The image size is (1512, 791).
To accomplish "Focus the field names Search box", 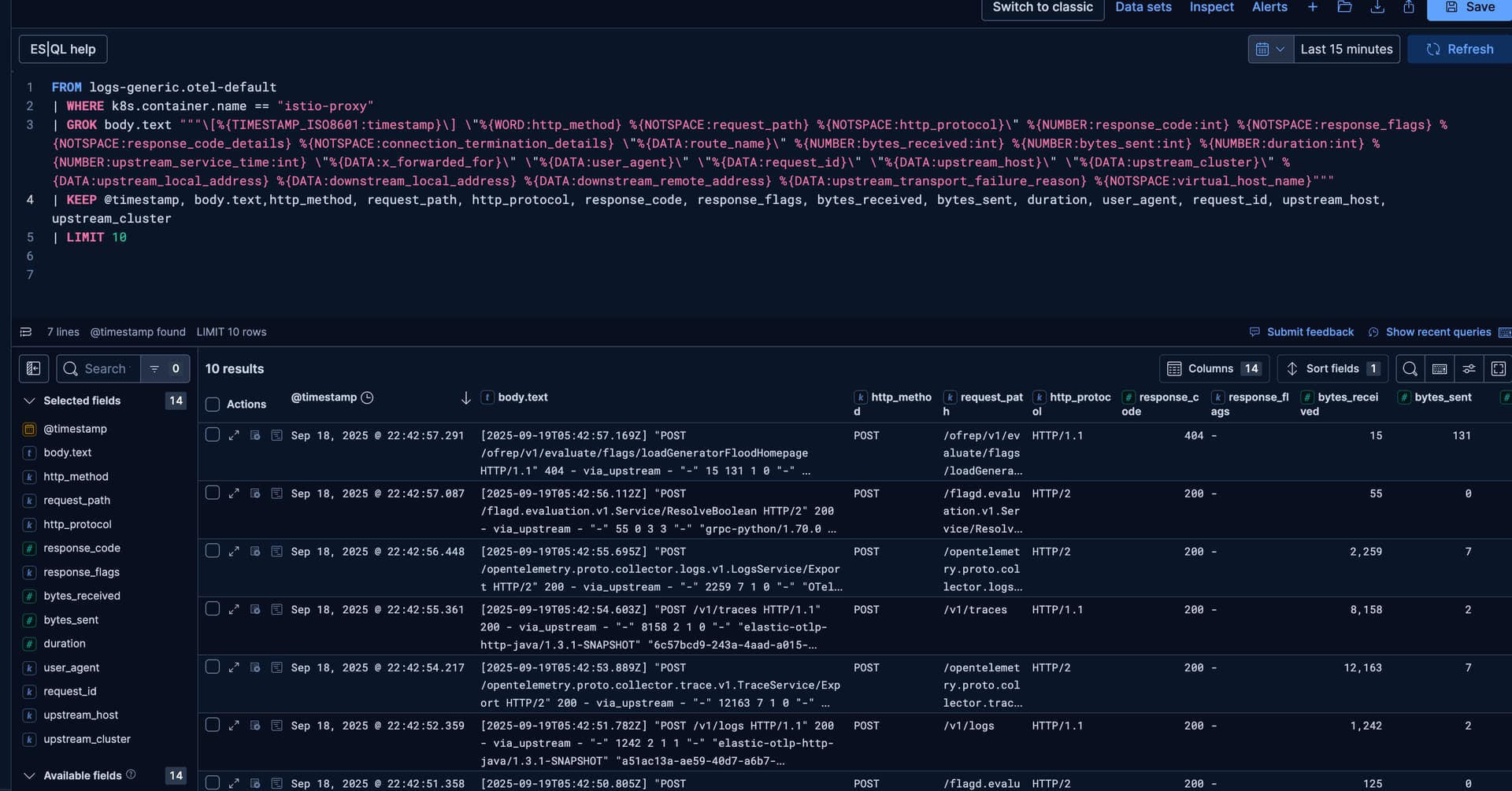I will pyautogui.click(x=98, y=368).
